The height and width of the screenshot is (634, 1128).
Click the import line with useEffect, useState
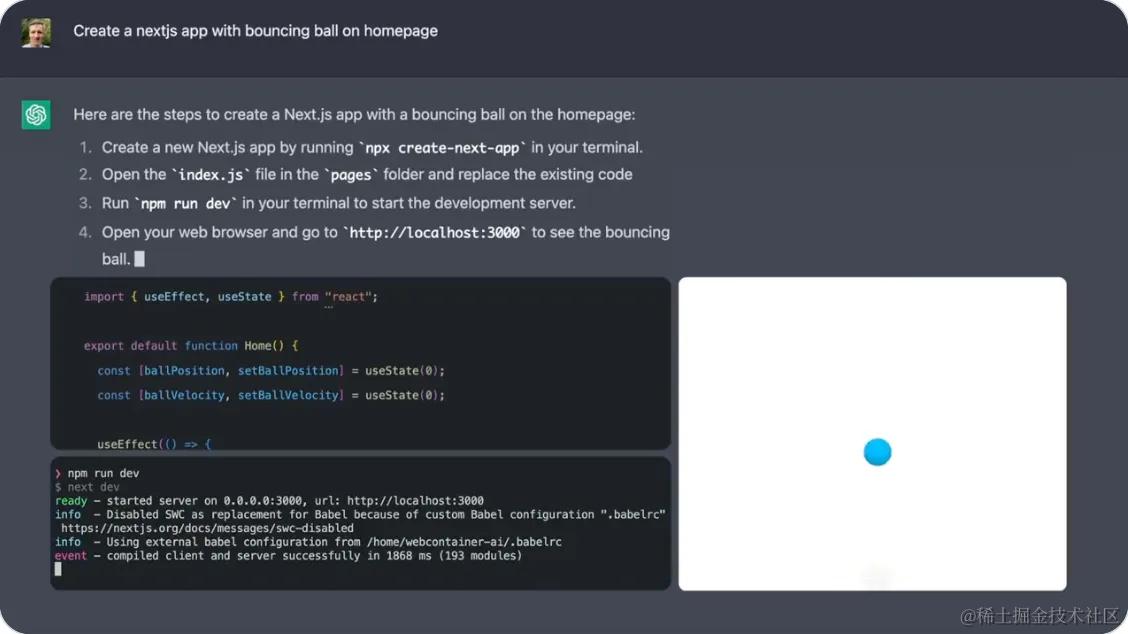pos(231,296)
